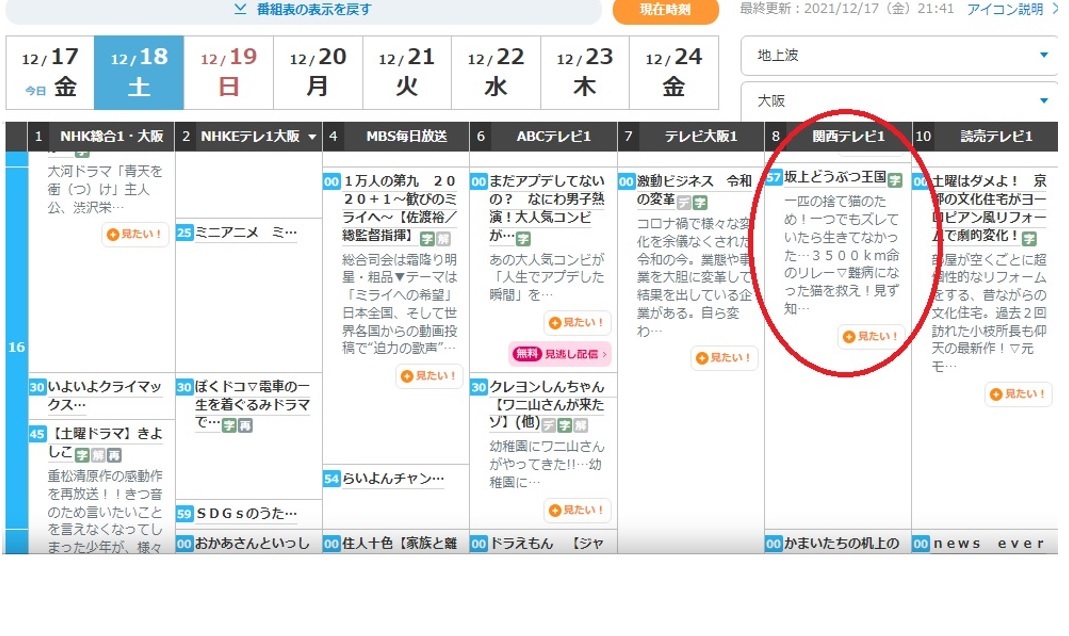Open the ミニアニメ program entry
The height and width of the screenshot is (636, 1069).
pos(246,232)
